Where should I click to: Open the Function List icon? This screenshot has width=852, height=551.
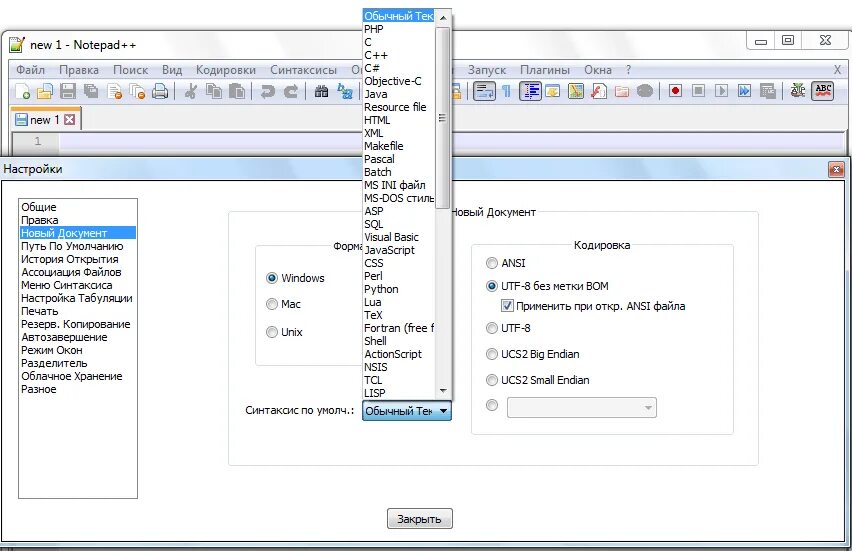(598, 91)
